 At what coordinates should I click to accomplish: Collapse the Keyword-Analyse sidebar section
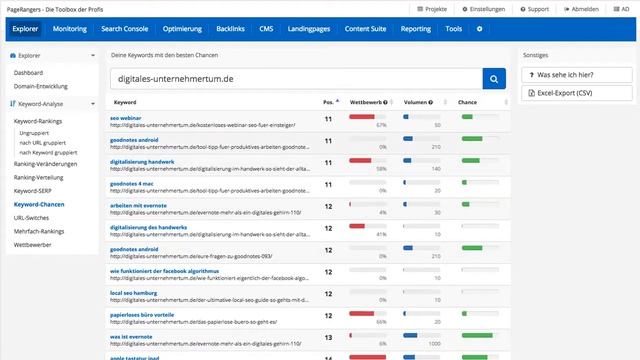click(x=93, y=104)
